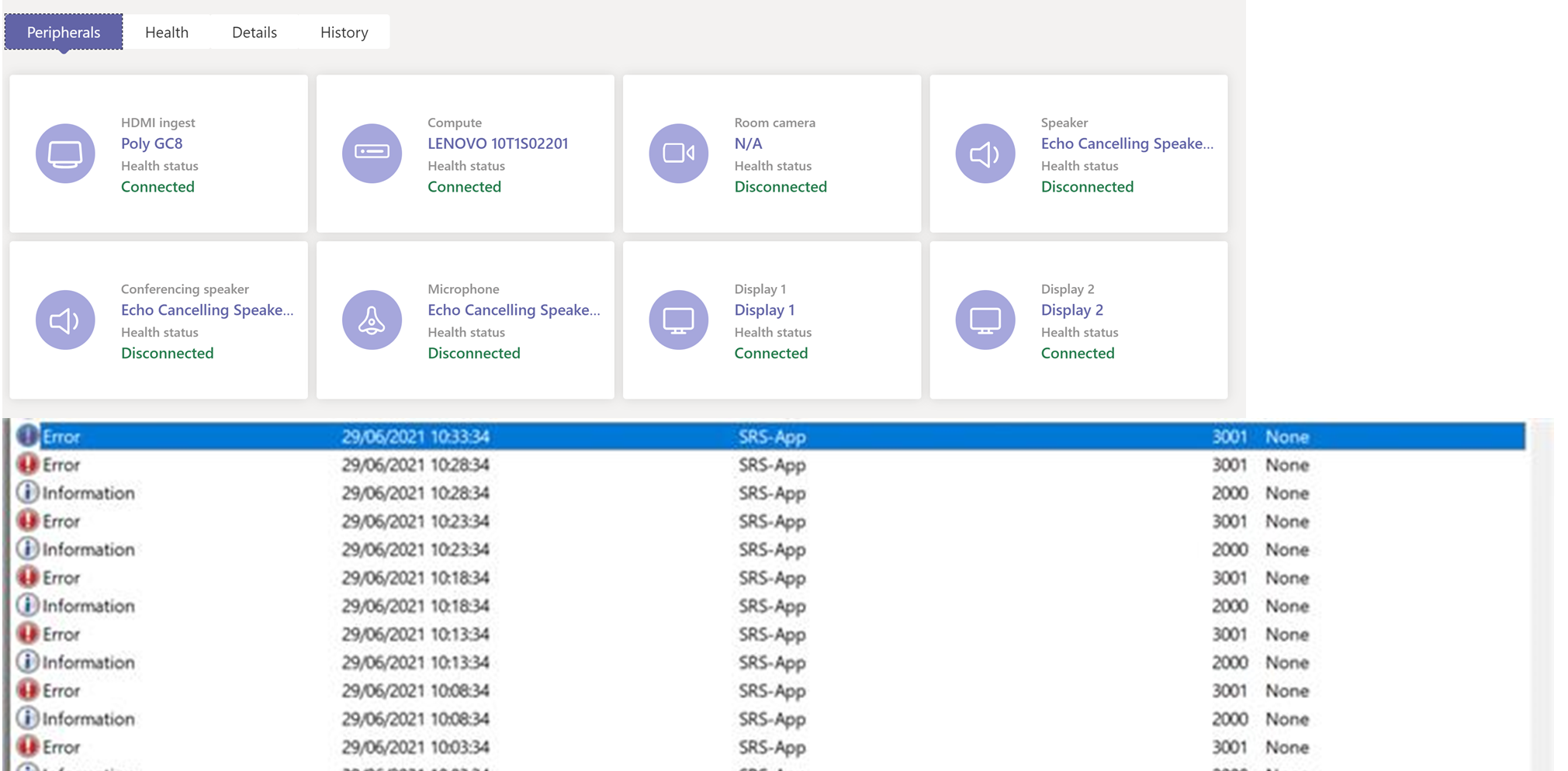Click the Compute Connected status

(x=465, y=187)
